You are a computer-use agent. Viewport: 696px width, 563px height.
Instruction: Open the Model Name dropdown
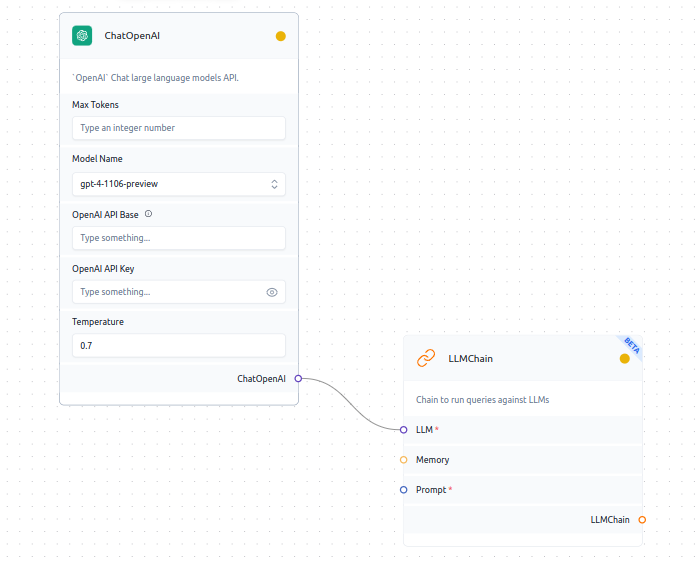178,184
